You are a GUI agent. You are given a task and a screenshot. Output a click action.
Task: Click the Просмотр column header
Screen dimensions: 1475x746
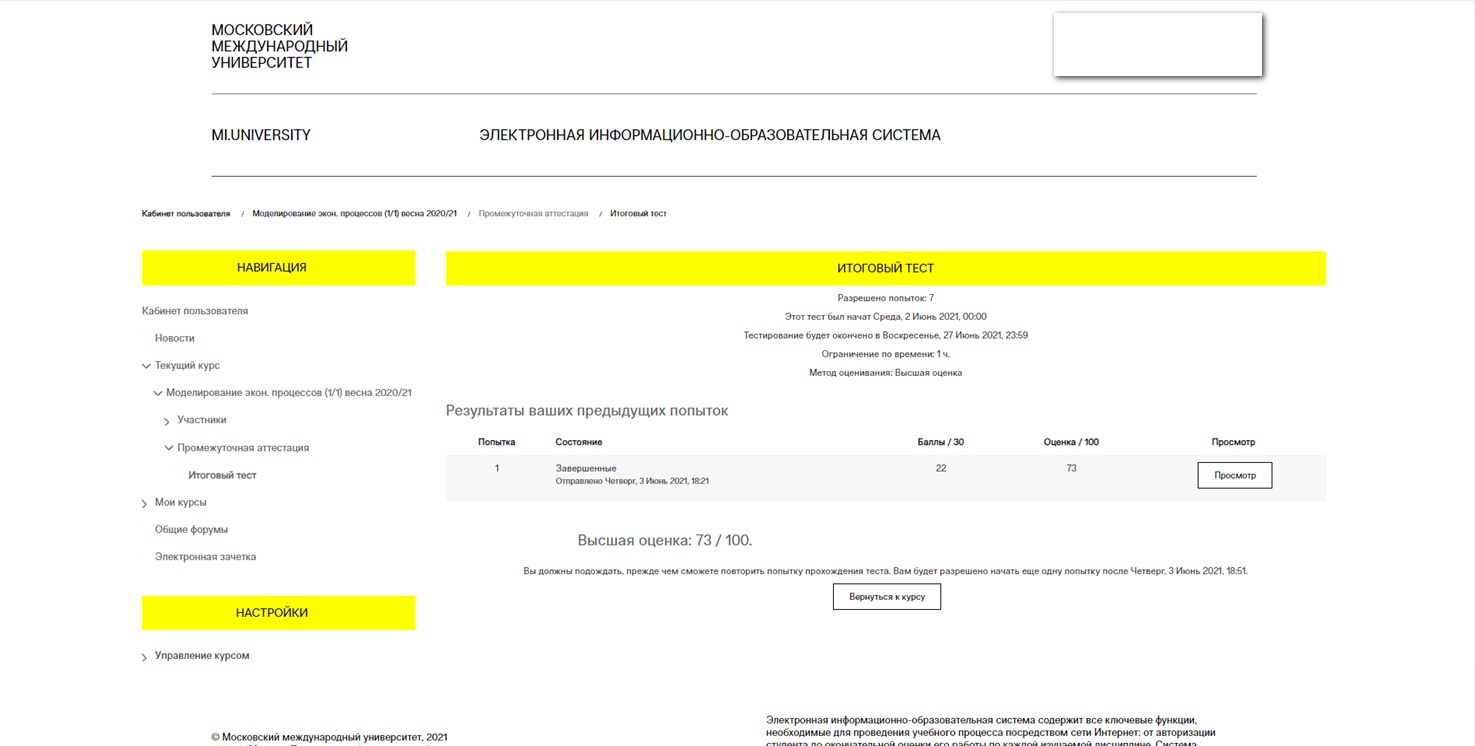point(1233,442)
